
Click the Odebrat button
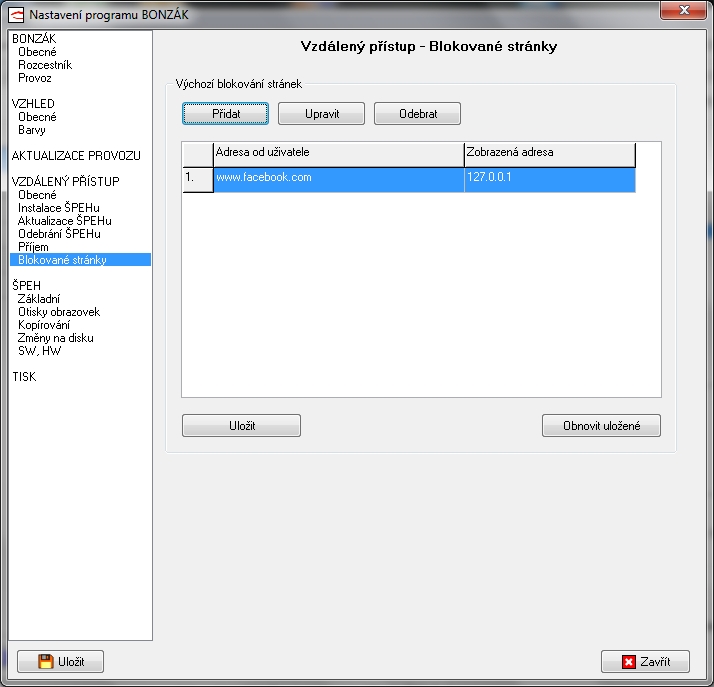click(x=418, y=113)
